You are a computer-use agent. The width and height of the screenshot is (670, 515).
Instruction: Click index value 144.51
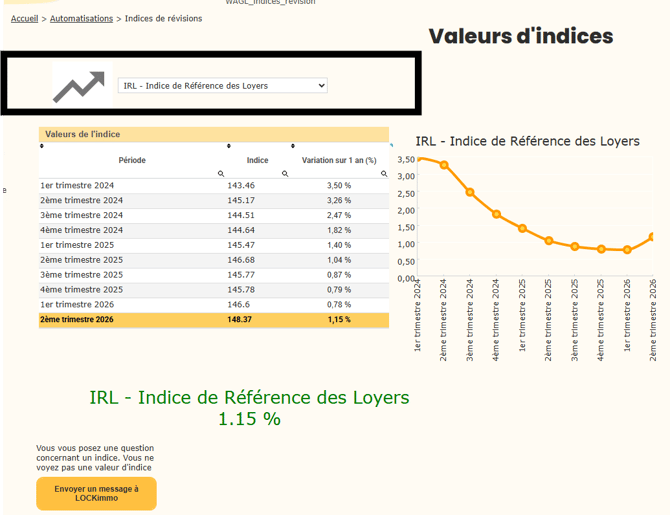click(x=241, y=215)
